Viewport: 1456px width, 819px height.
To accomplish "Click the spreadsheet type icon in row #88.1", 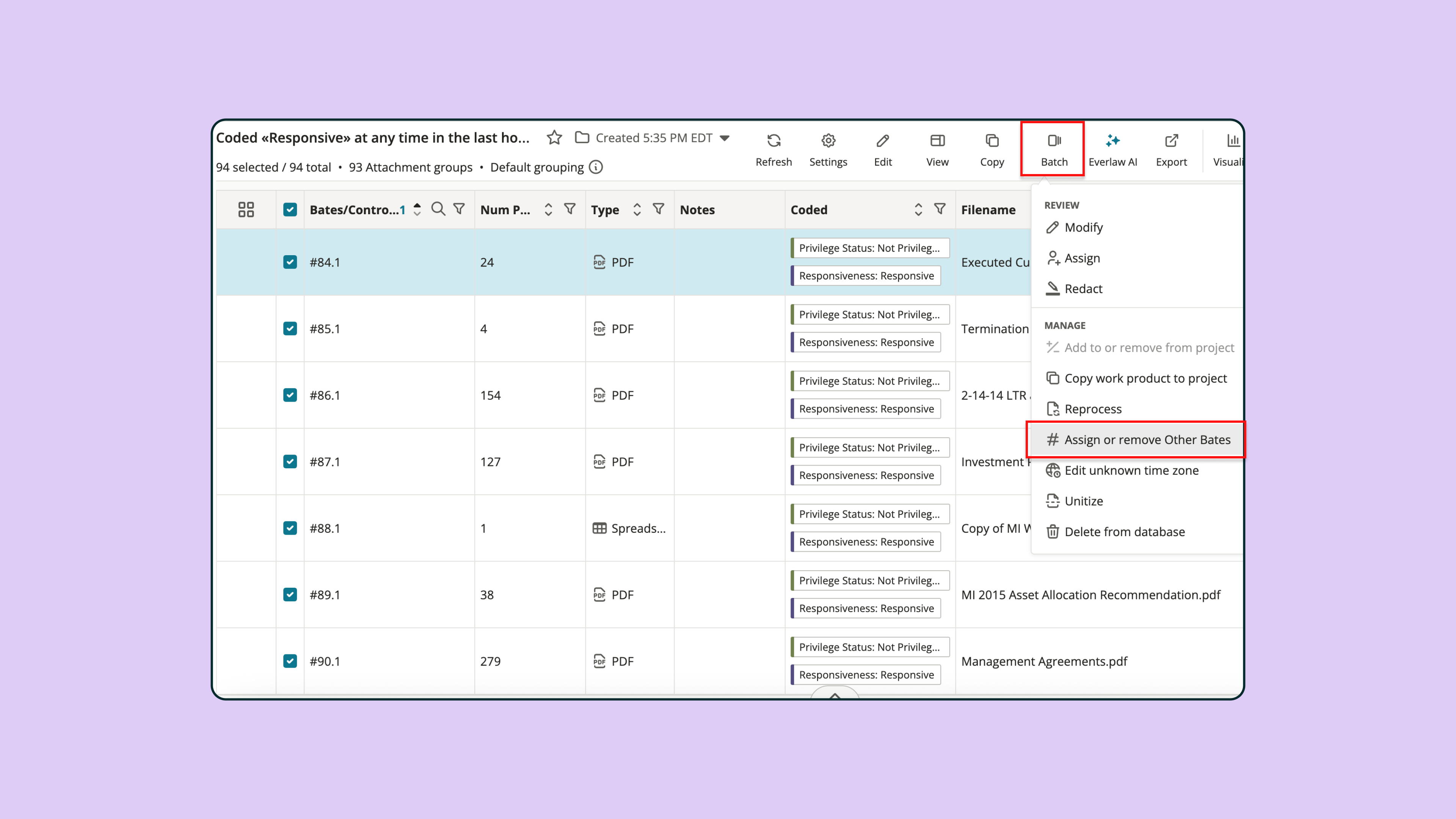I will [x=599, y=529].
